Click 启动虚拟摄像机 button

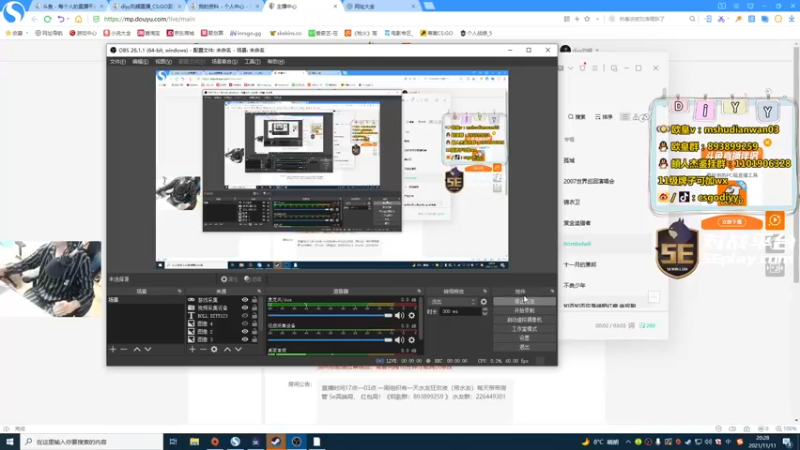524,319
